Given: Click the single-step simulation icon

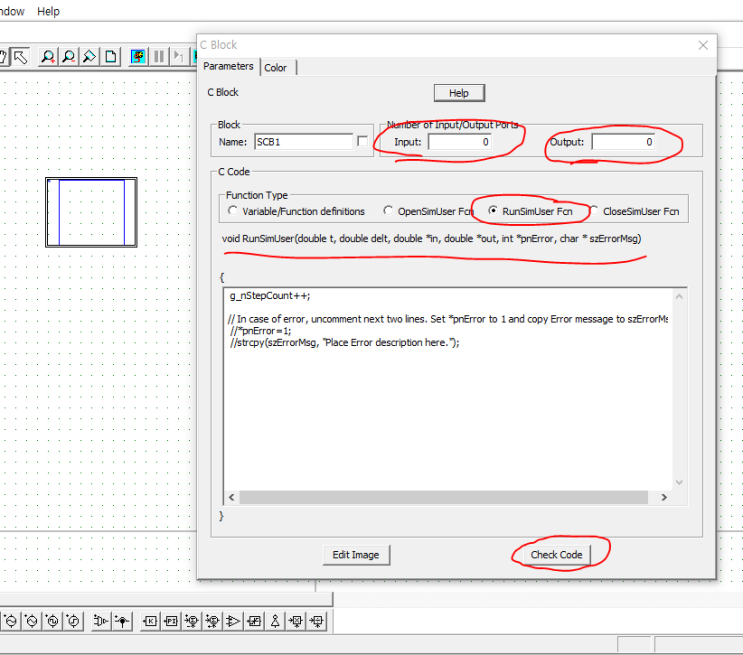Looking at the screenshot, I should point(179,57).
